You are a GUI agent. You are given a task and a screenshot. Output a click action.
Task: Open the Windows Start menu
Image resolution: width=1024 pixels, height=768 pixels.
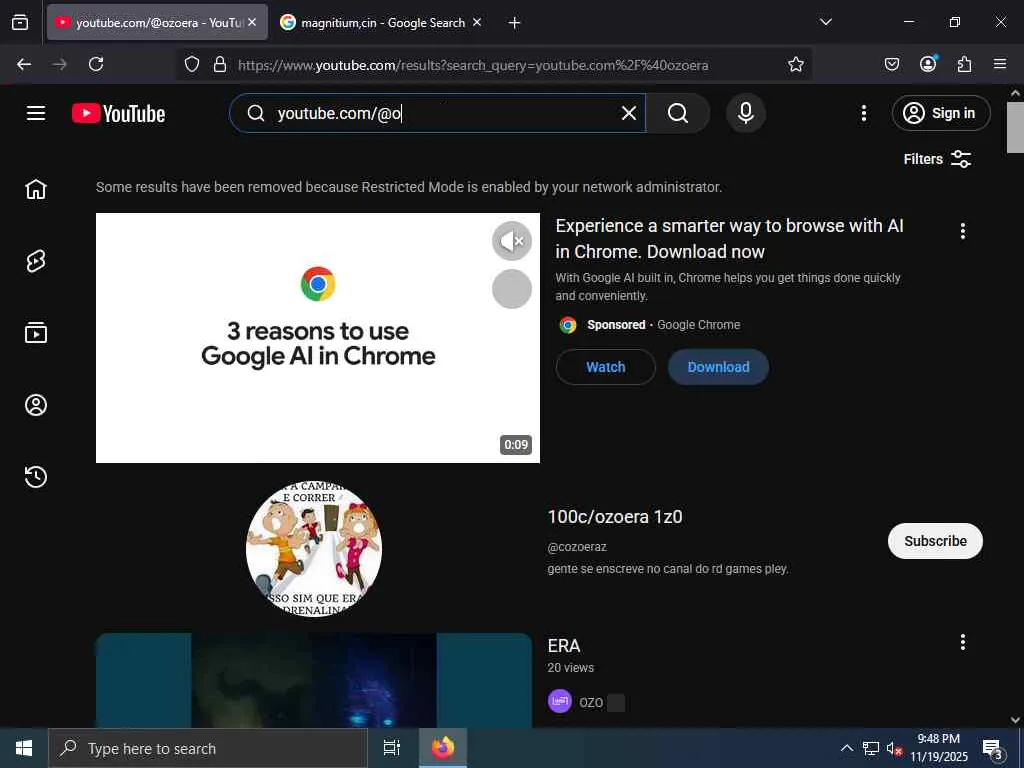(x=24, y=748)
